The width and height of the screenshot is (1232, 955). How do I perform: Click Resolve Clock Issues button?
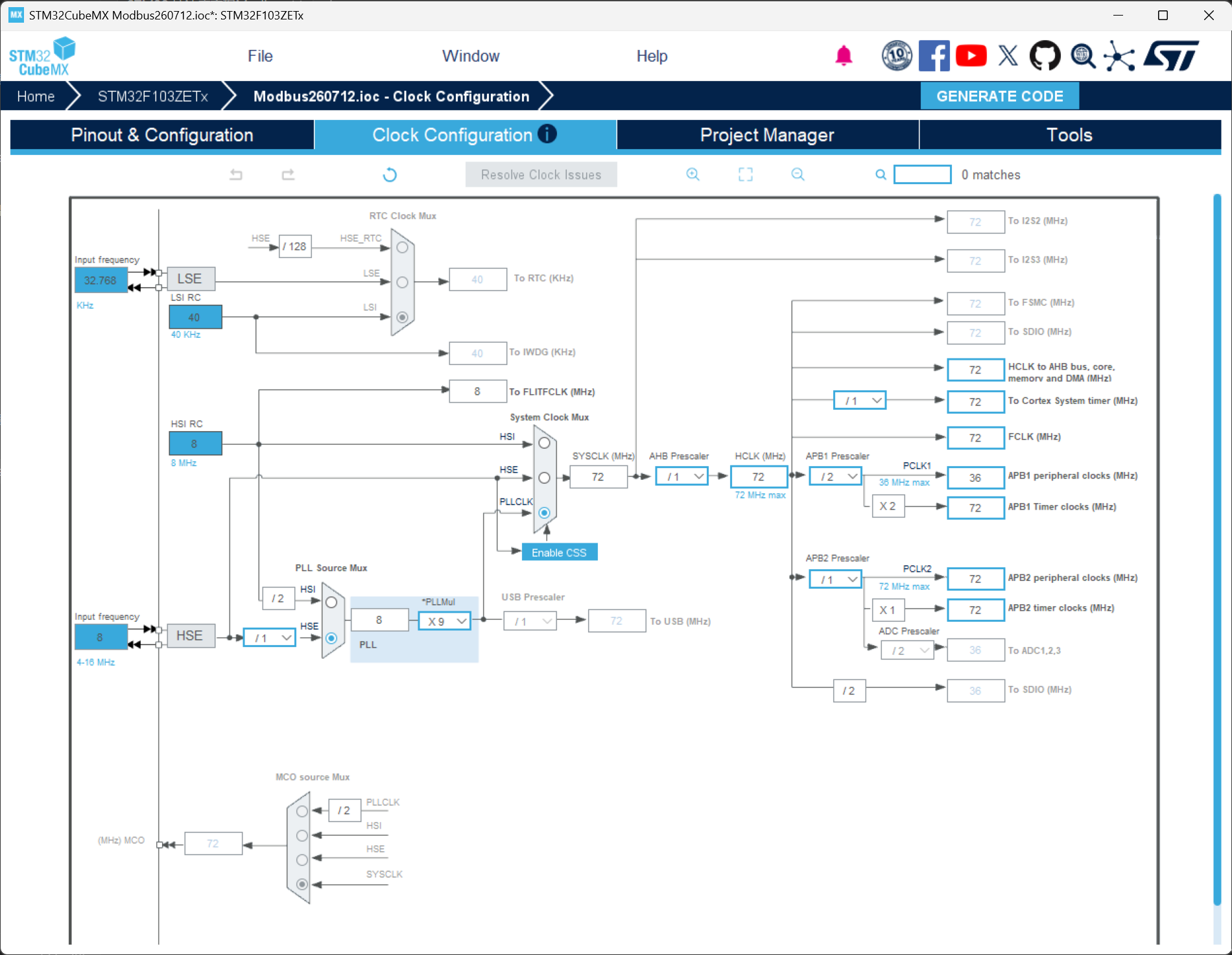(x=541, y=174)
